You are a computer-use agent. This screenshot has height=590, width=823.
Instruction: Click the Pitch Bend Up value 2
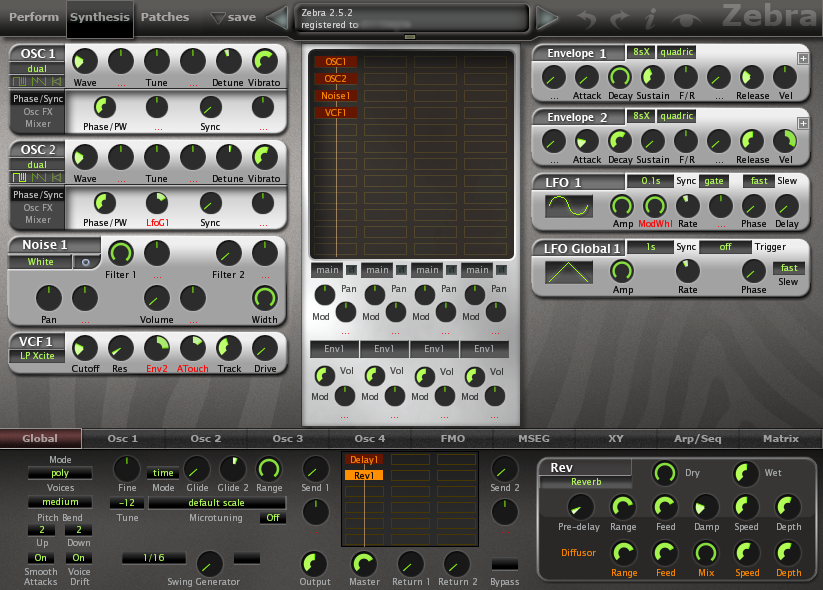click(x=41, y=530)
